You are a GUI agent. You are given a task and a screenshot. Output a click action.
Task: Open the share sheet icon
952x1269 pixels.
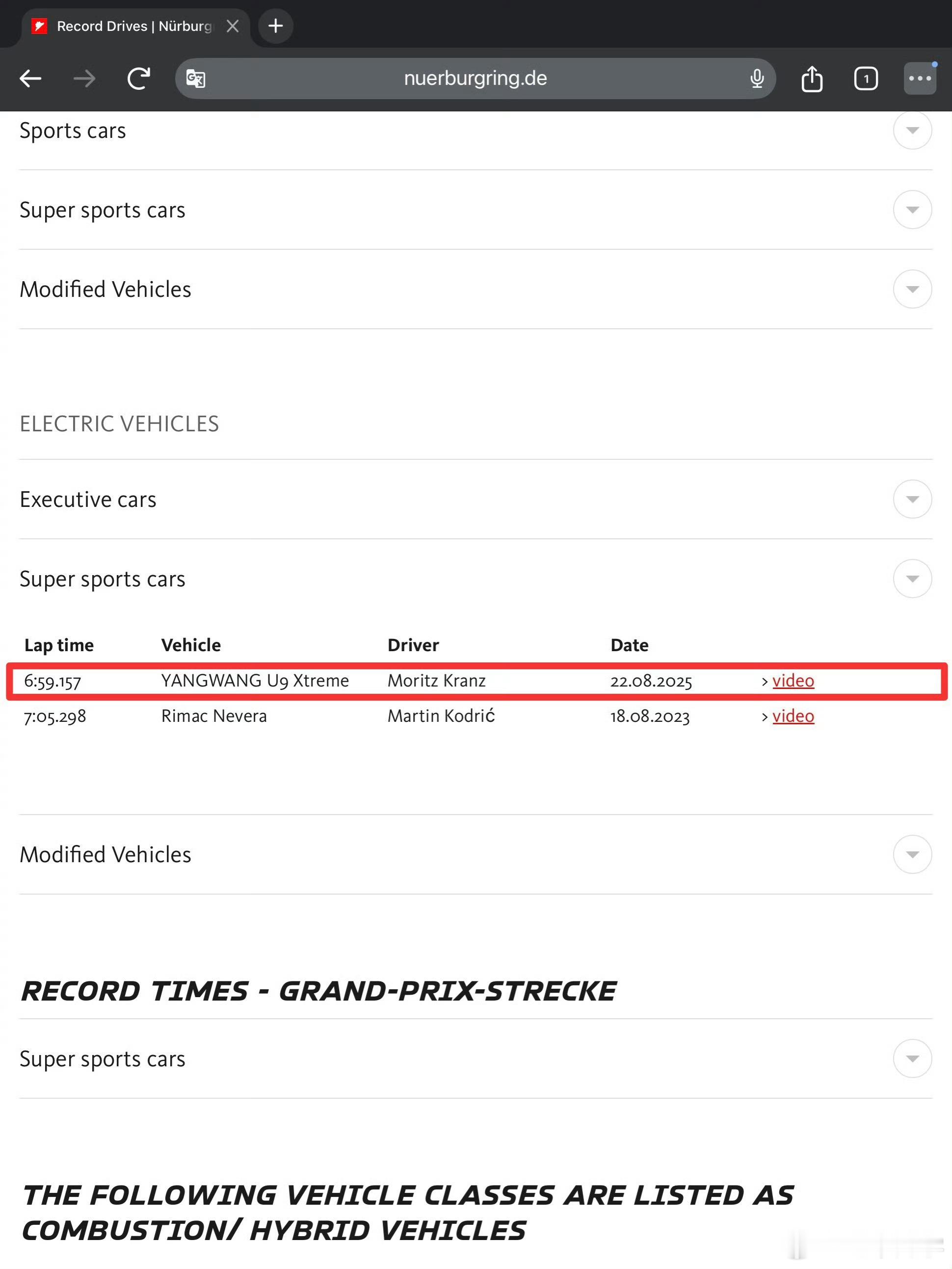coord(812,78)
